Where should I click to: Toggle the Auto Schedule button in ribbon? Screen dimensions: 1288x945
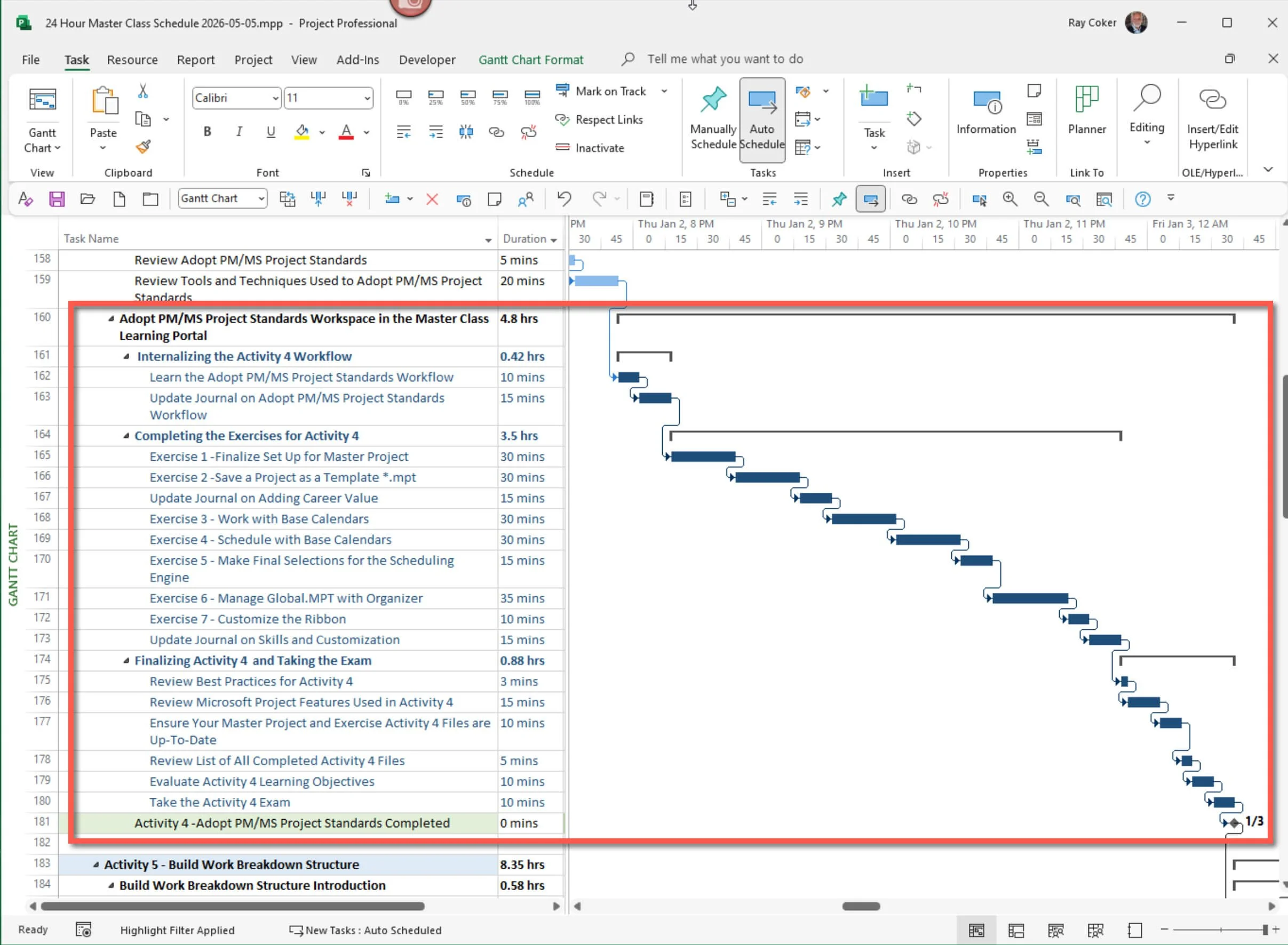(x=762, y=119)
